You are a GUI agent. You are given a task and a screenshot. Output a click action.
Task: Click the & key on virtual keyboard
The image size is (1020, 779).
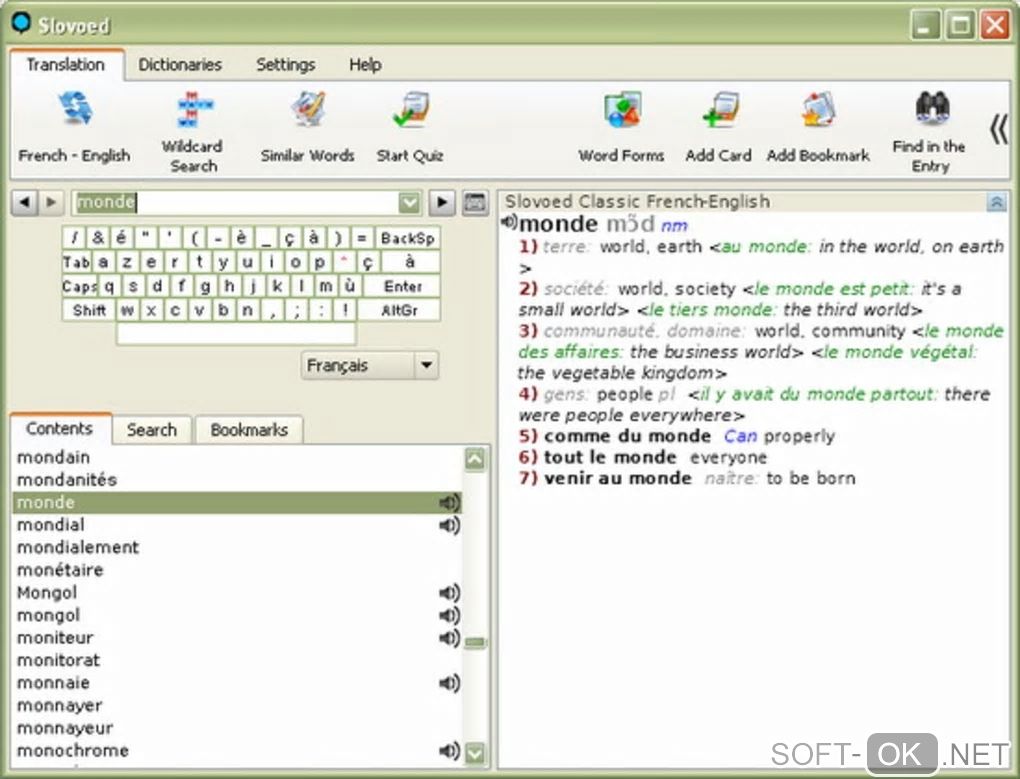[x=98, y=238]
